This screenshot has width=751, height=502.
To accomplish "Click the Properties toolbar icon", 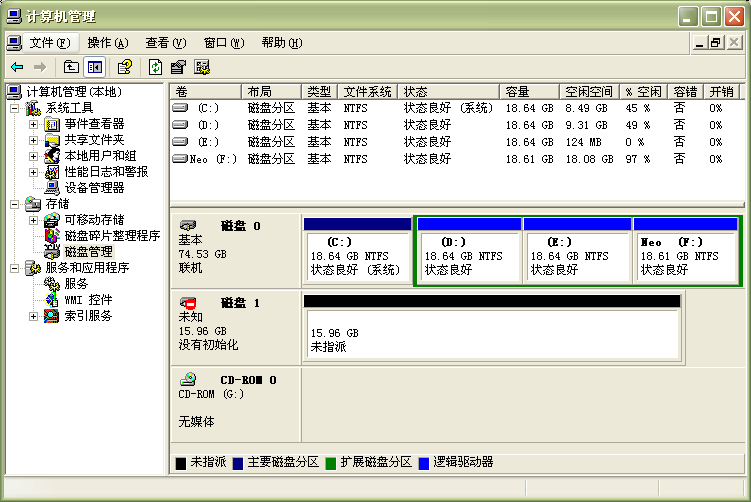I will [178, 67].
